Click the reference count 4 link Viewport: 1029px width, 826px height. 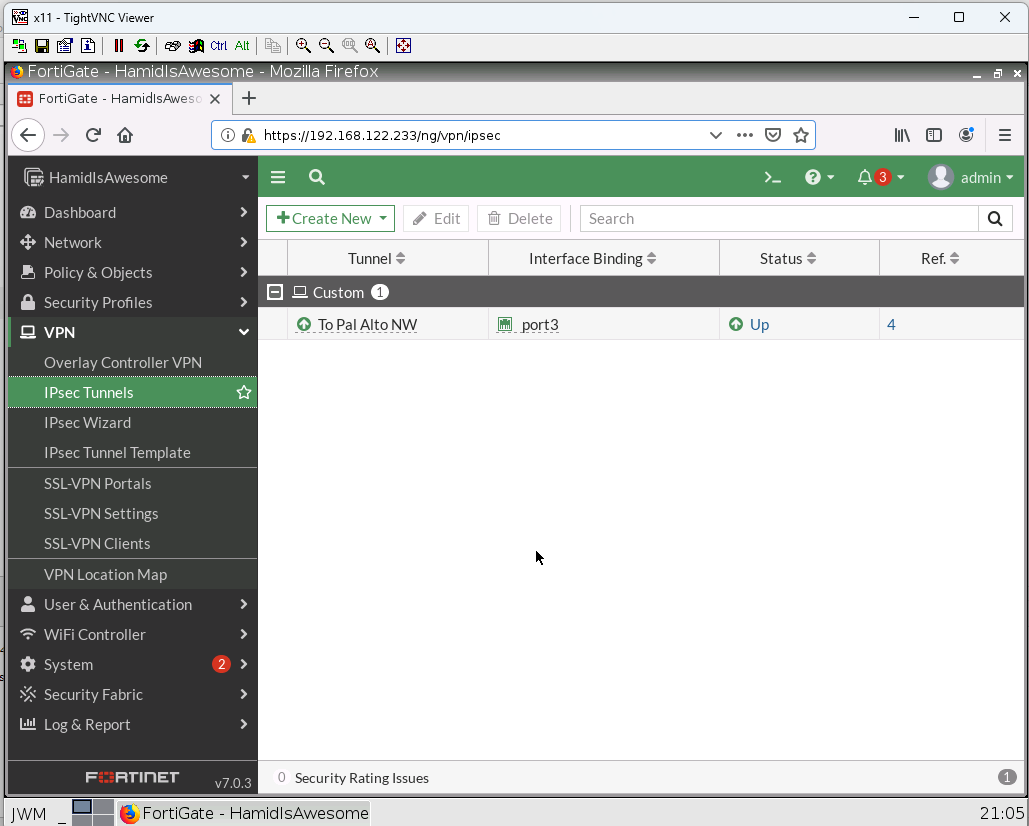click(x=891, y=324)
